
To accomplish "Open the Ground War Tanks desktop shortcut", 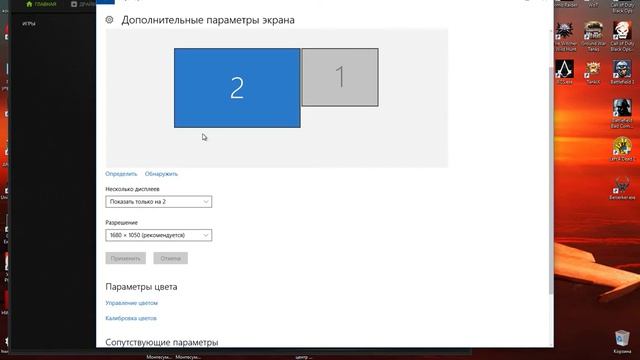I will click(593, 37).
